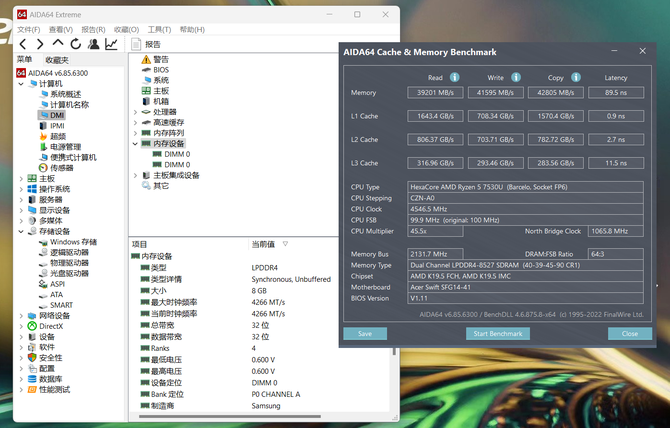Viewport: 670px width, 428px height.
Task: Expand the 显示设备 tree node
Action: [x=21, y=210]
